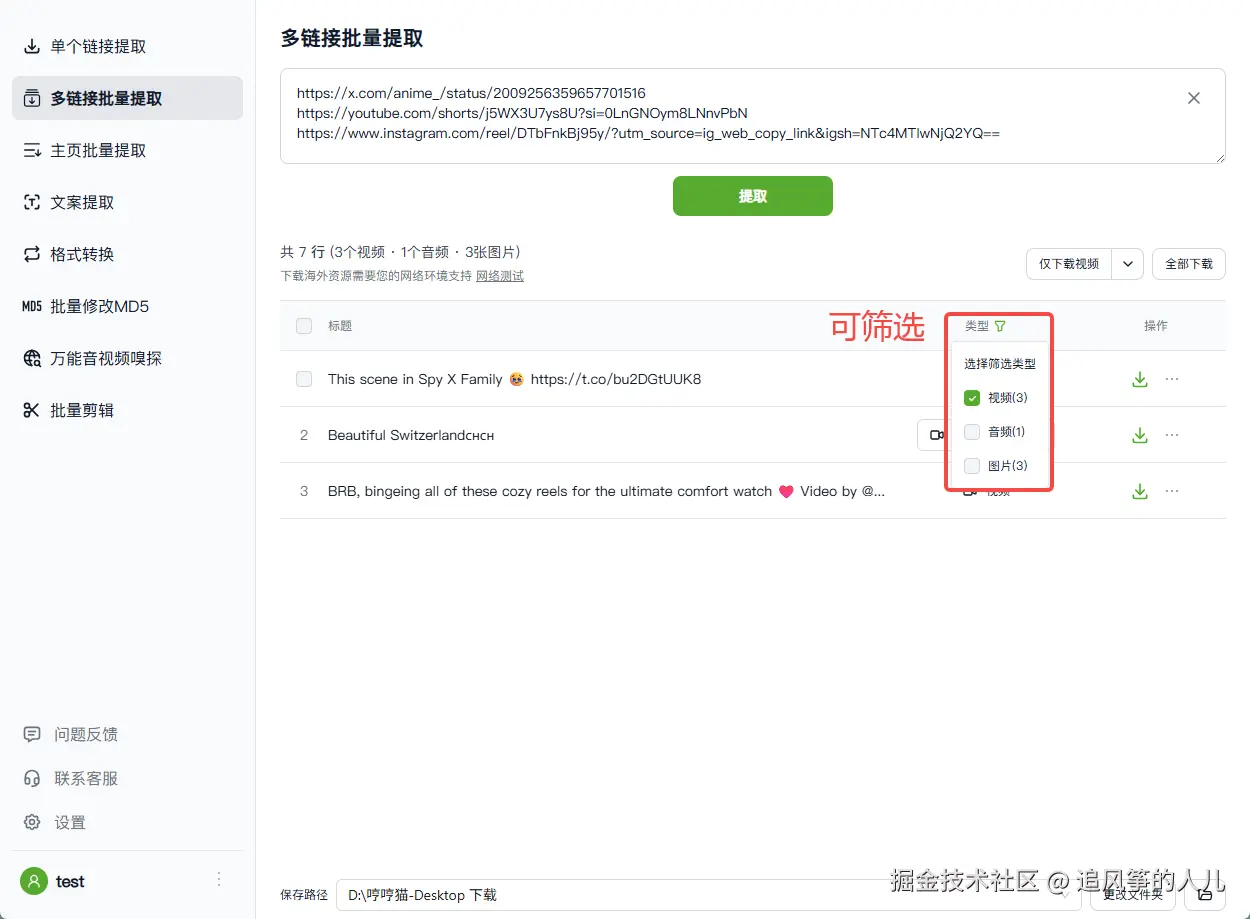Screen dimensions: 1250x919
Task: Click the row number 3 cell
Action: click(304, 491)
